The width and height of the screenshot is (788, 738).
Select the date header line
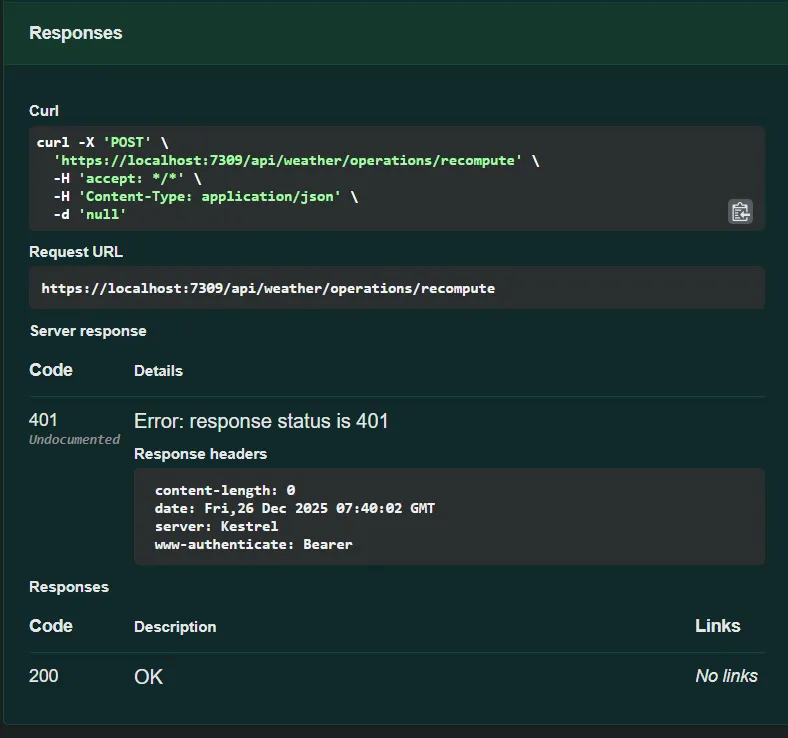click(294, 508)
